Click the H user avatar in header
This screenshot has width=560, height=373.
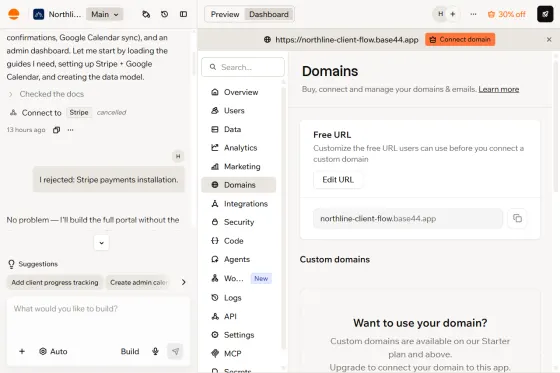441,14
